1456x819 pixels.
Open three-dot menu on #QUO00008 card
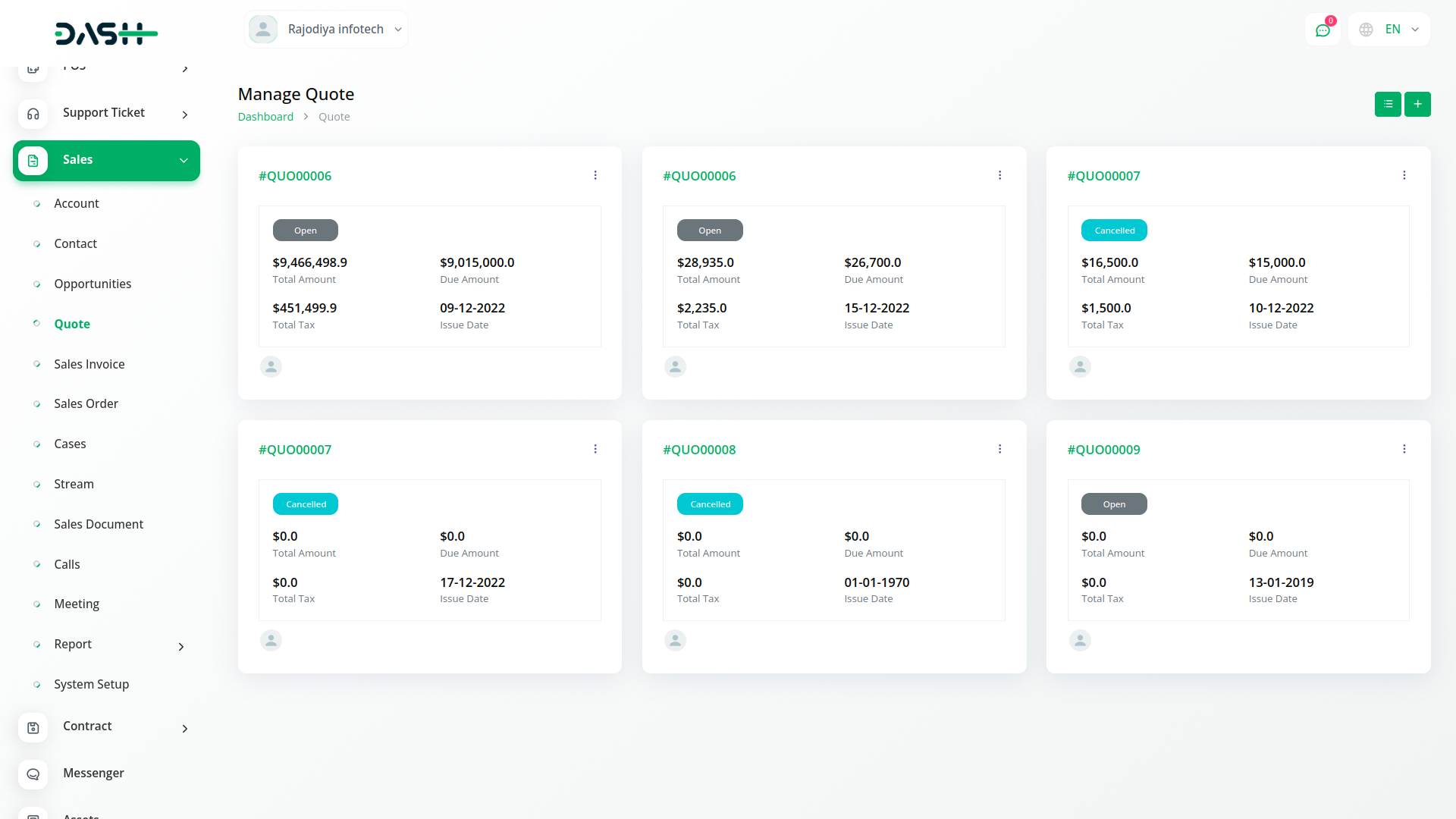coord(999,449)
